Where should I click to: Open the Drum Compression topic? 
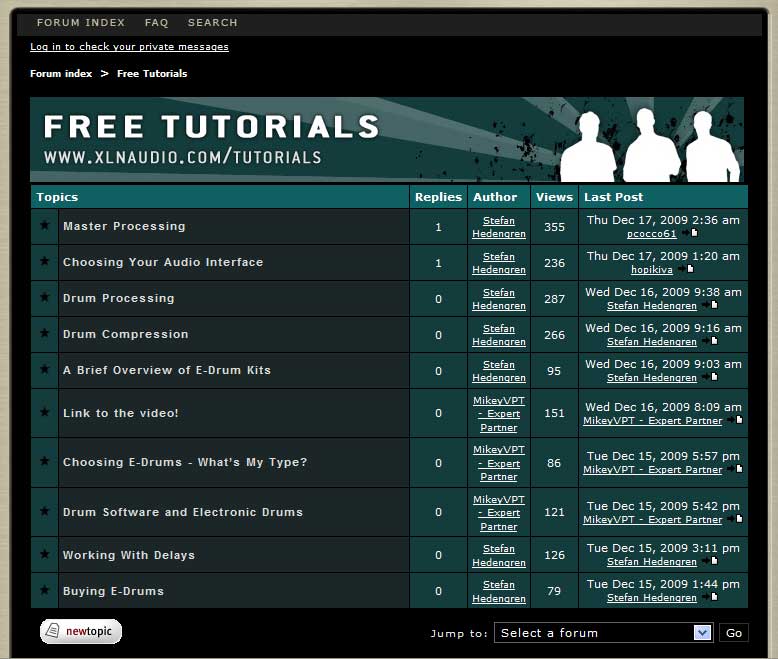click(x=126, y=334)
